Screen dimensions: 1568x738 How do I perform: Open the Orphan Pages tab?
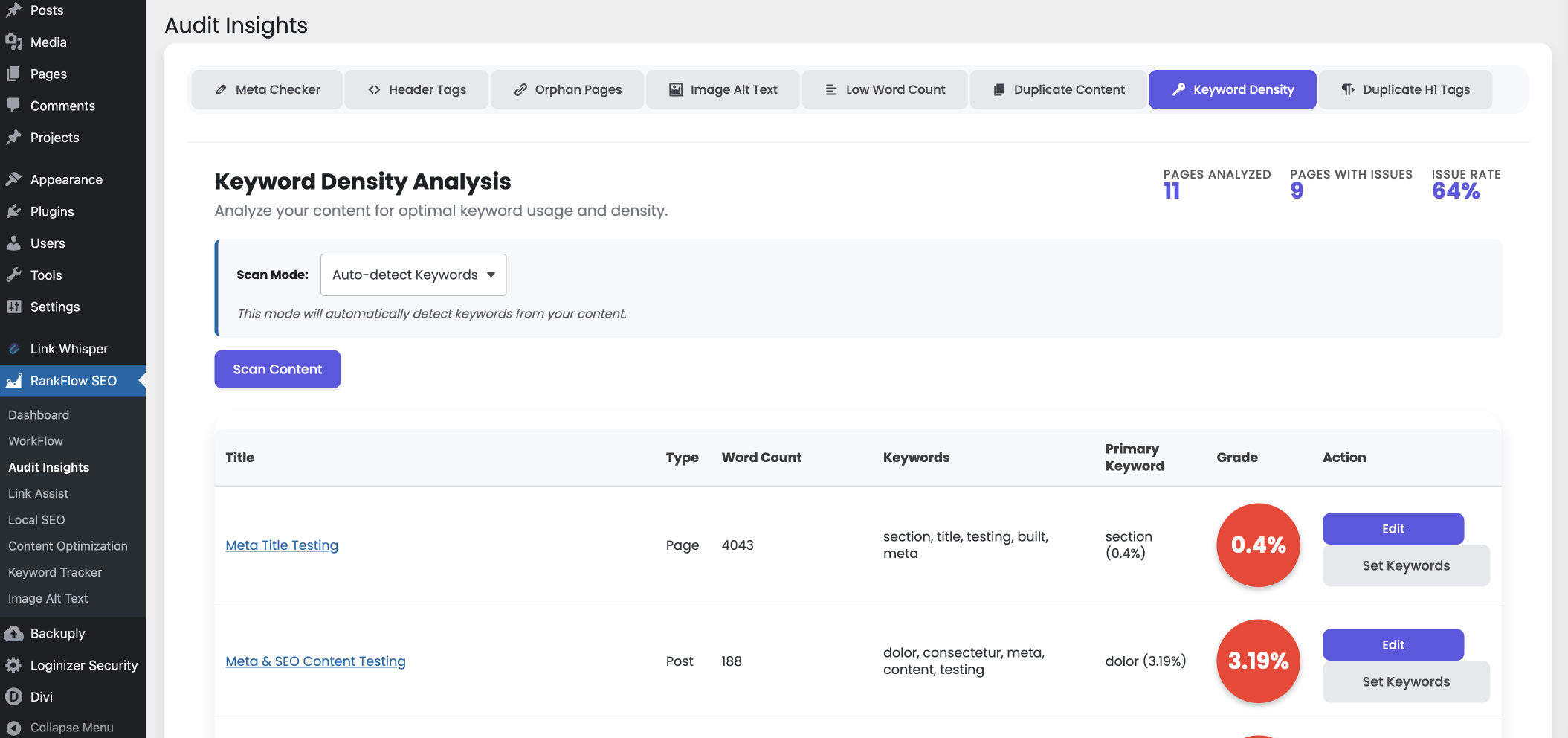point(568,90)
